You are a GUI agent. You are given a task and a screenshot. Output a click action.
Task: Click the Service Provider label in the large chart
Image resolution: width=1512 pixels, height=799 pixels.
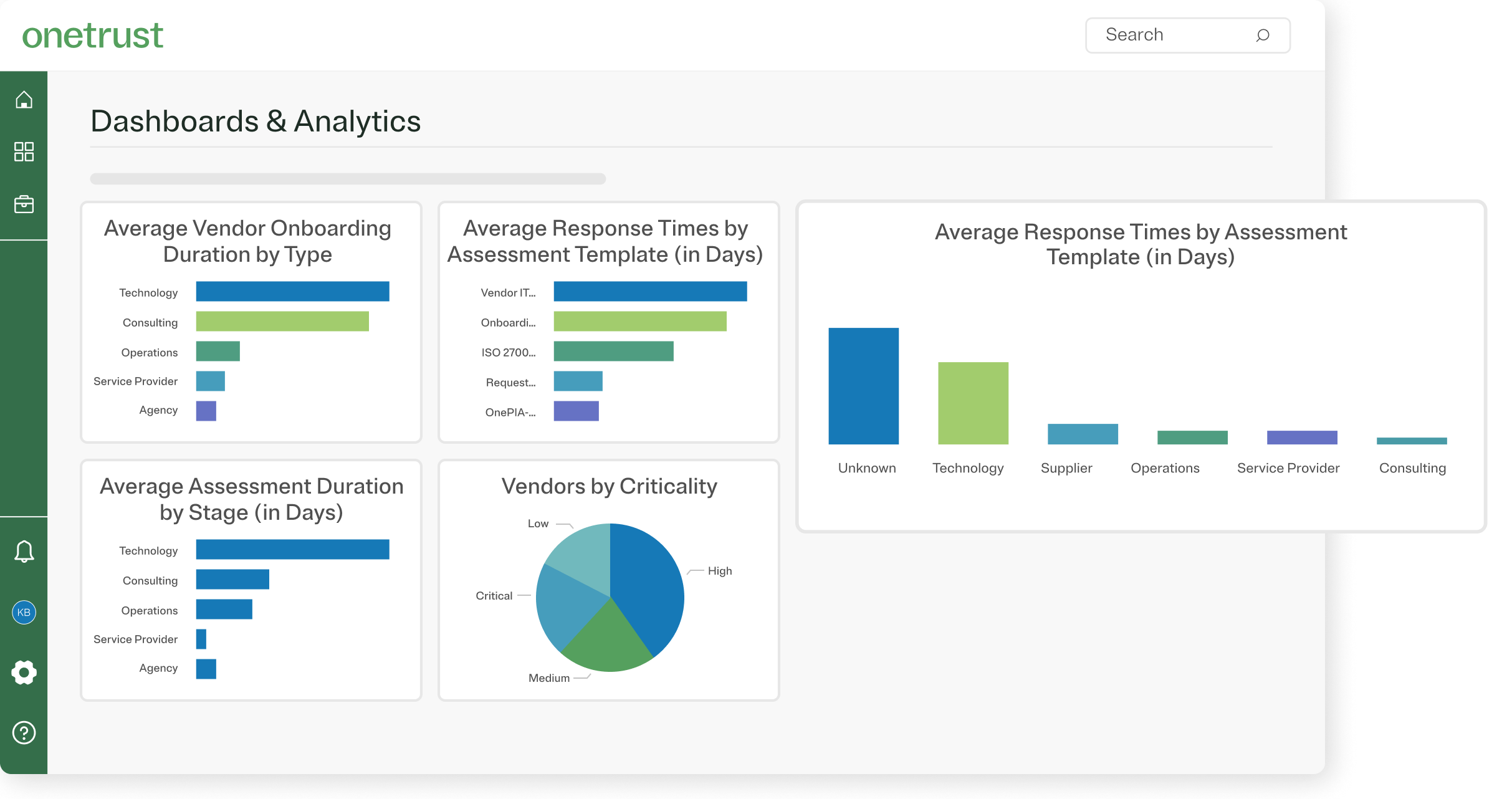1288,467
